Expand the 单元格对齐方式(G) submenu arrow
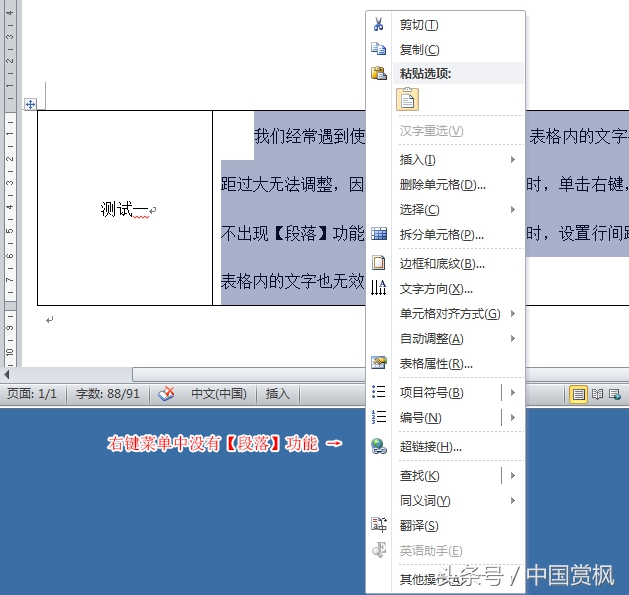 click(513, 314)
